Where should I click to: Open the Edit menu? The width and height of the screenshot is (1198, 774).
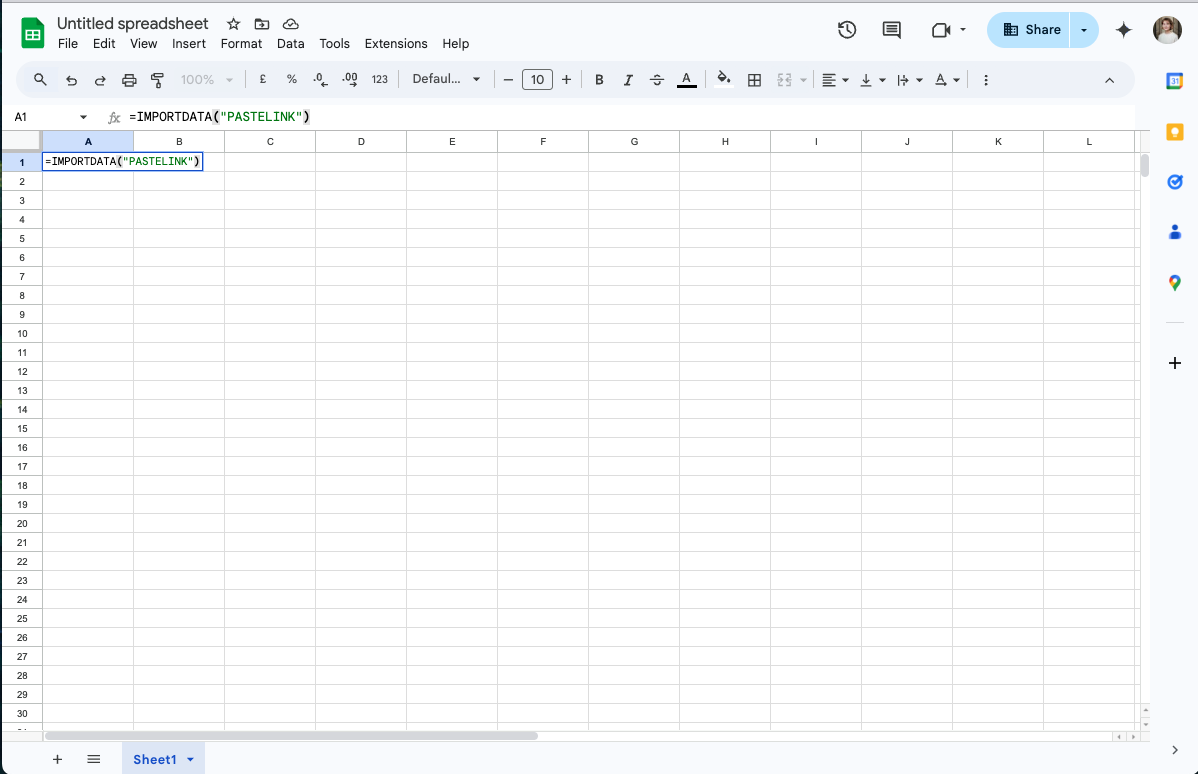pyautogui.click(x=104, y=44)
